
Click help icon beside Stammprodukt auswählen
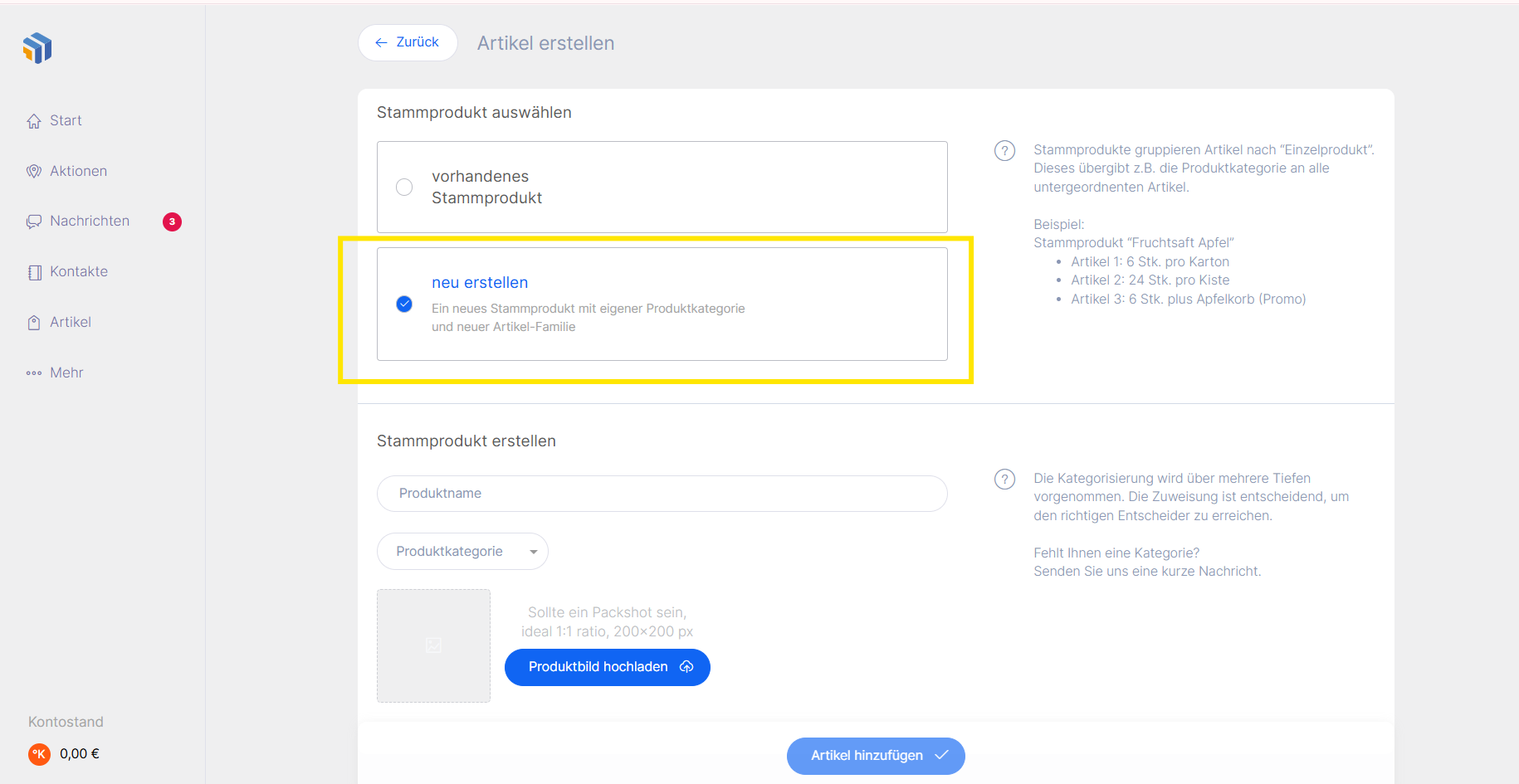point(1004,151)
